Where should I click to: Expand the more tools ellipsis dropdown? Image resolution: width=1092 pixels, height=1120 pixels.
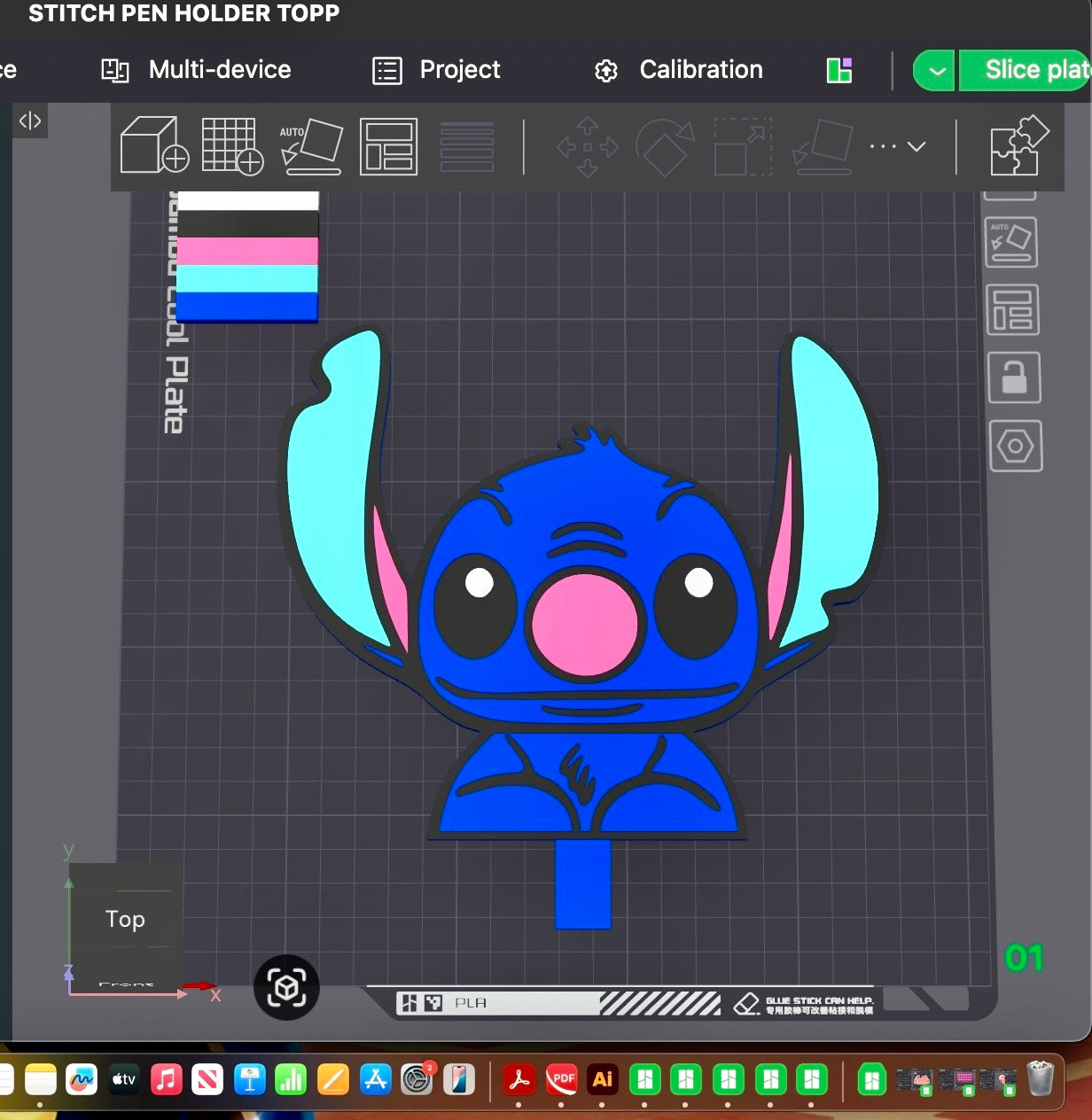point(897,146)
